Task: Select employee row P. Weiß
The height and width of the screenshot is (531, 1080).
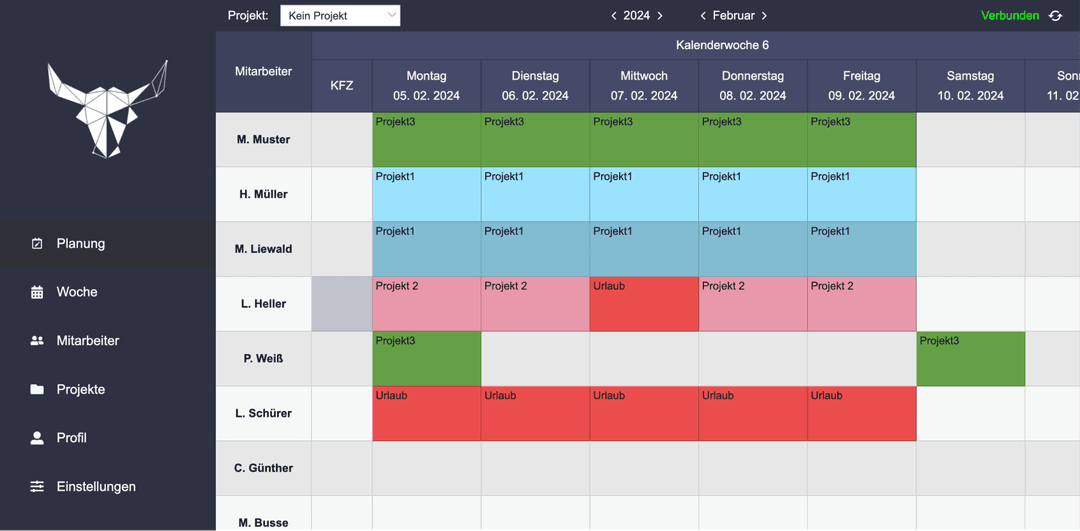Action: pyautogui.click(x=263, y=359)
